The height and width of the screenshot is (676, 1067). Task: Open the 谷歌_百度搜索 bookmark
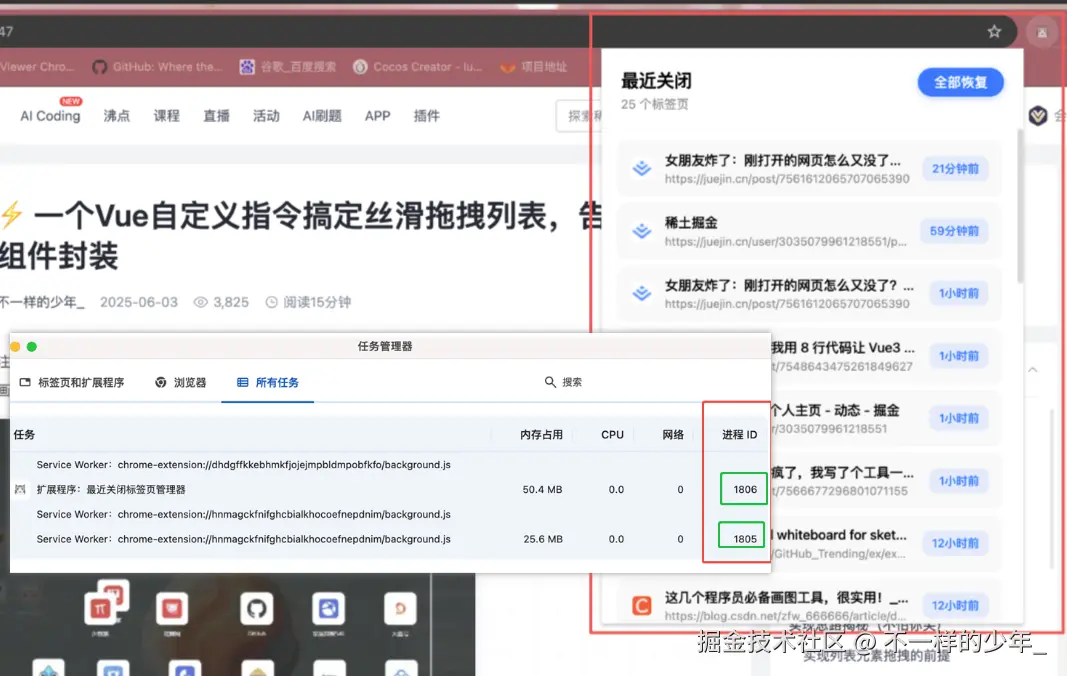288,67
